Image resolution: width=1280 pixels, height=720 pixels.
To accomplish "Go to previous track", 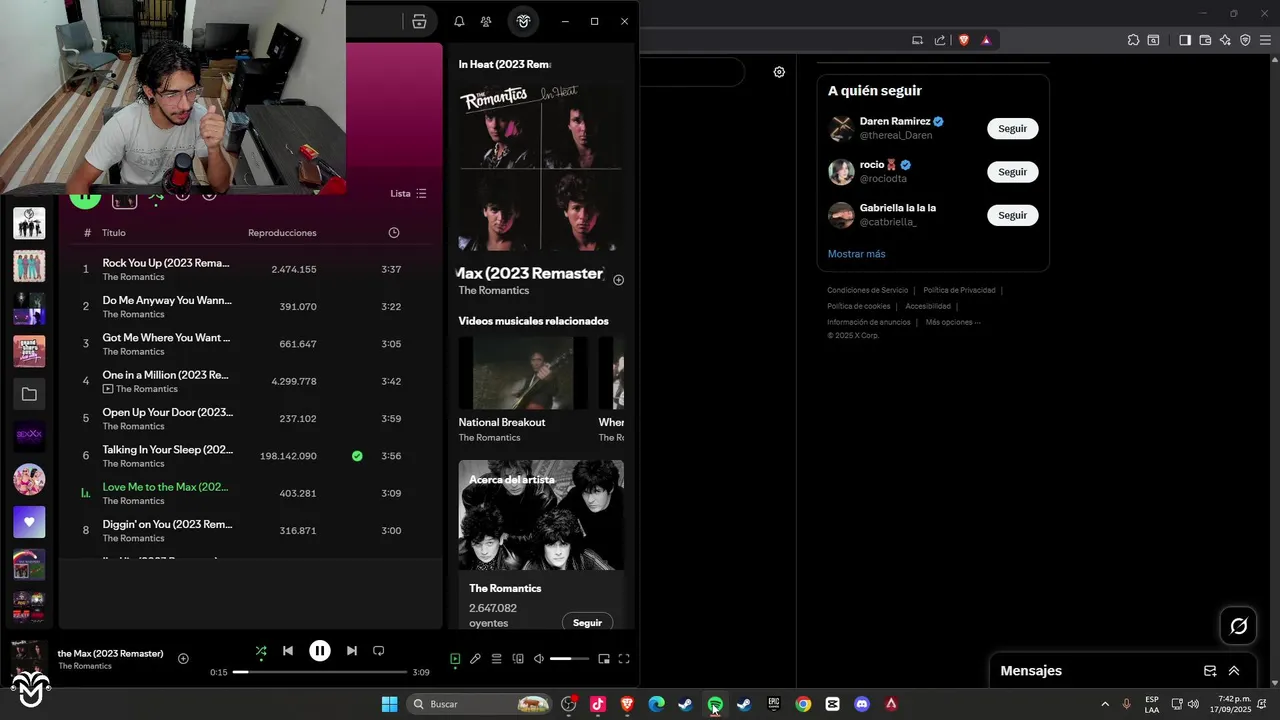I will [x=288, y=651].
